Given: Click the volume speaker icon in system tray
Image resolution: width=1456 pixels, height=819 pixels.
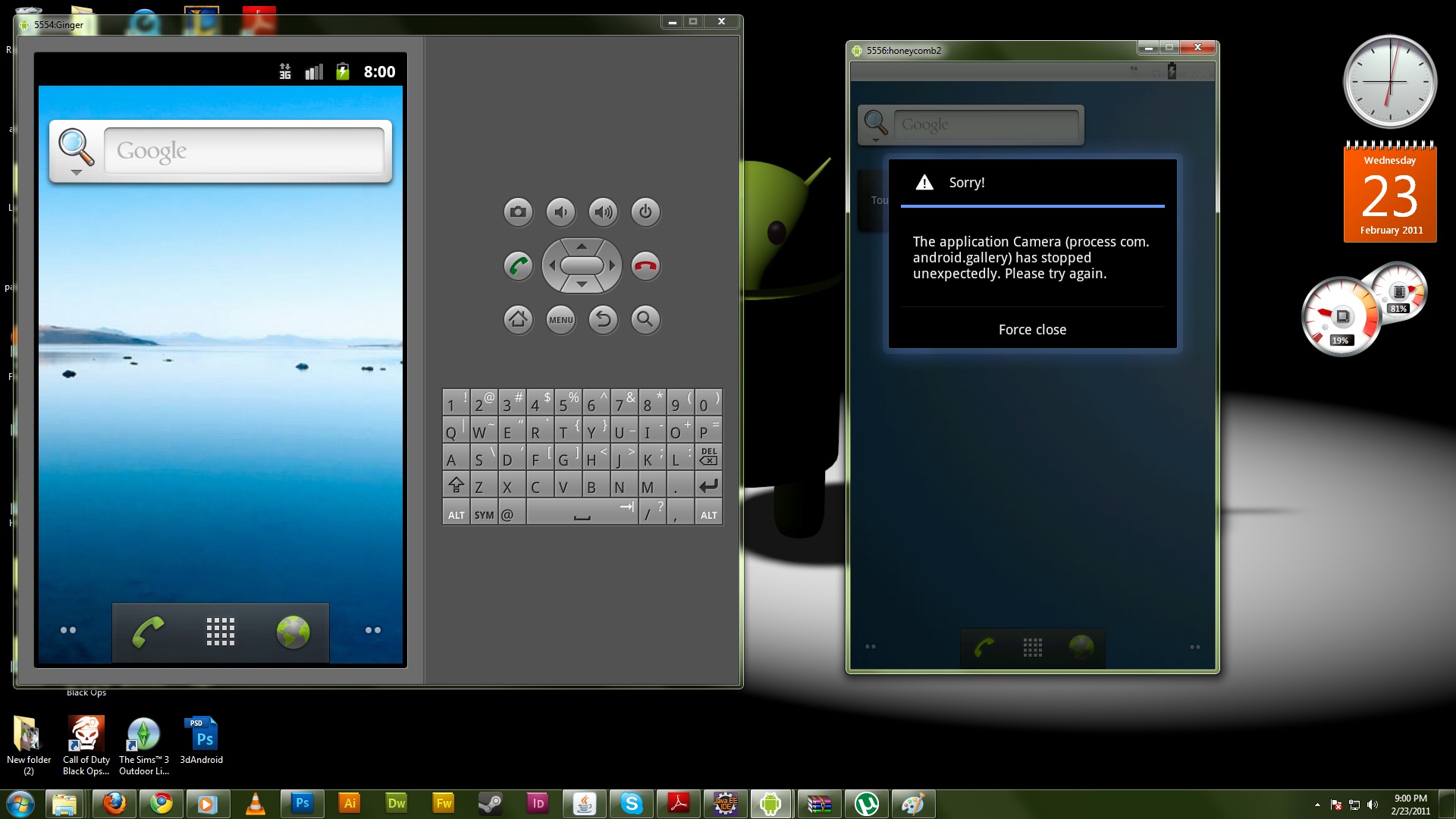Looking at the screenshot, I should click(1373, 805).
